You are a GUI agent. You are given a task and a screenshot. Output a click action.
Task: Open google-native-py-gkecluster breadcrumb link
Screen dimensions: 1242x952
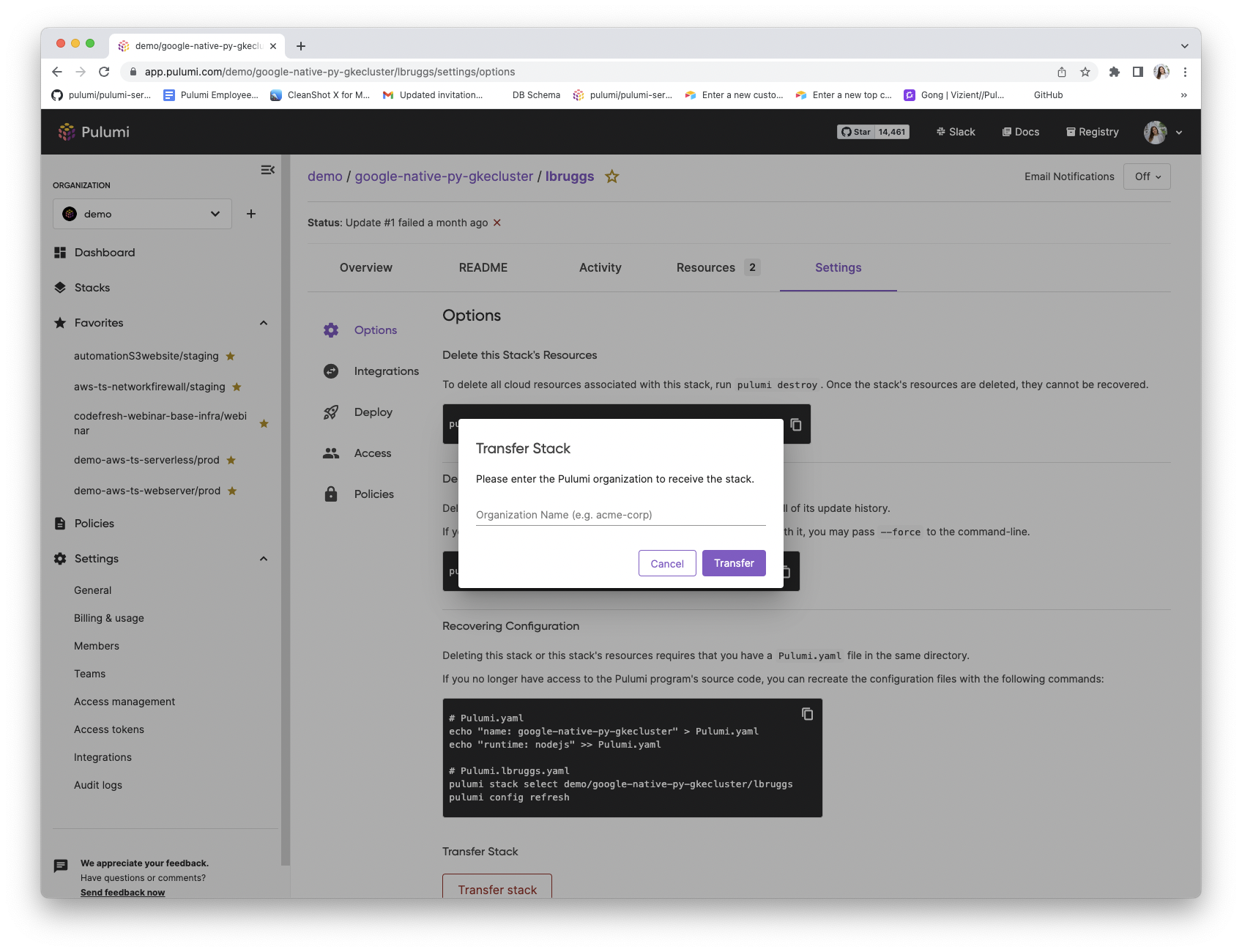(444, 176)
